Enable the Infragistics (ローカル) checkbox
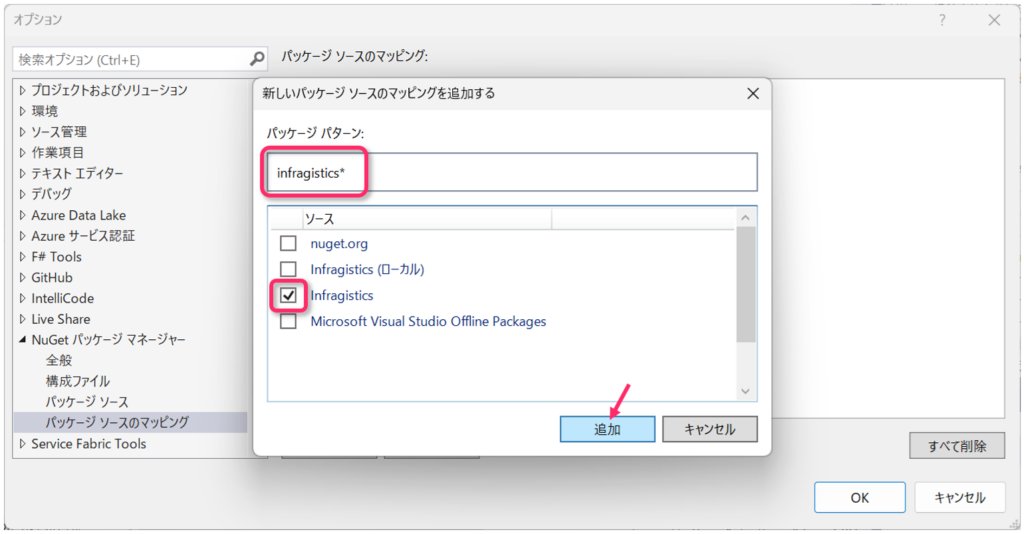 288,269
